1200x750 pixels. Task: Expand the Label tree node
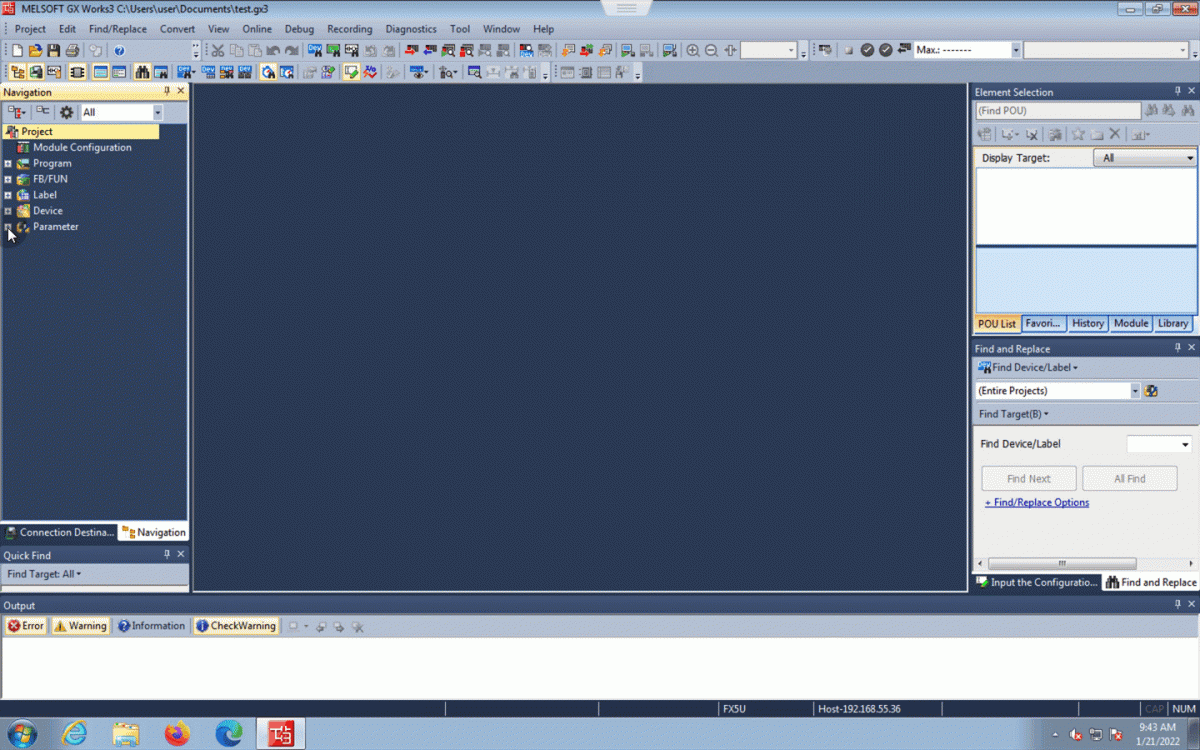(8, 195)
